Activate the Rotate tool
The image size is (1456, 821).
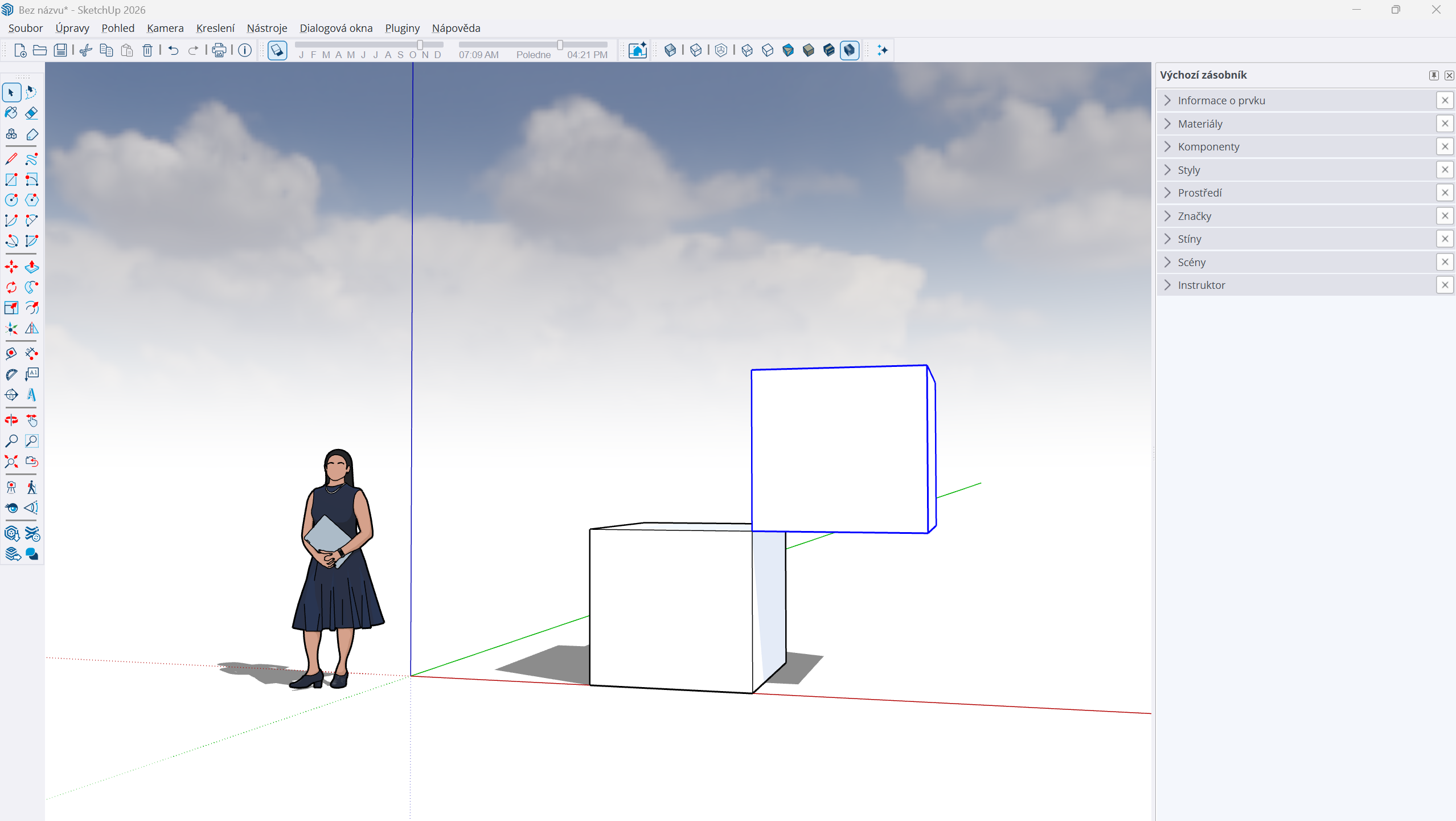point(11,287)
